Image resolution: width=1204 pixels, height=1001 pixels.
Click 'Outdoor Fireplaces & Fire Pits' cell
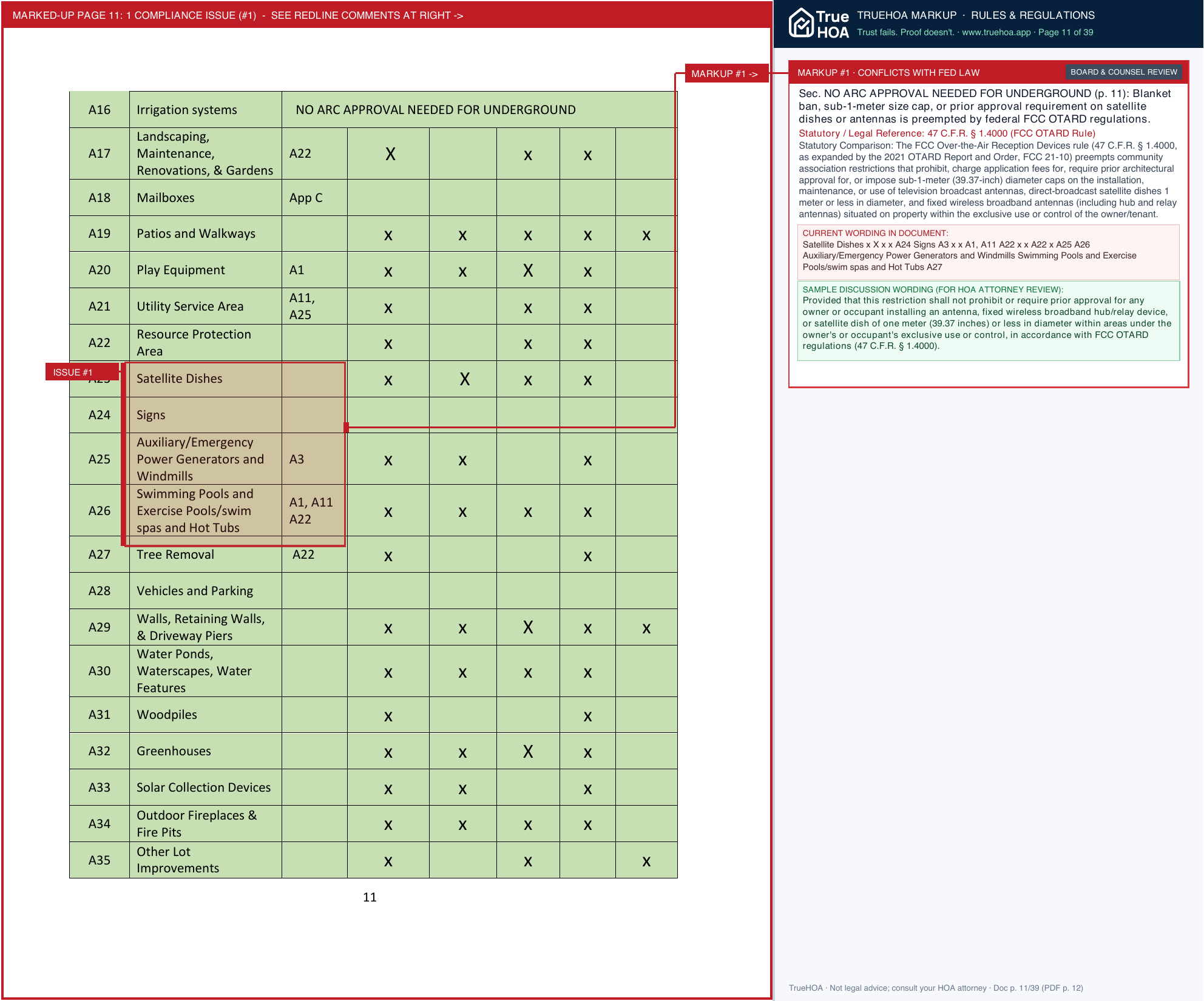pyautogui.click(x=206, y=824)
